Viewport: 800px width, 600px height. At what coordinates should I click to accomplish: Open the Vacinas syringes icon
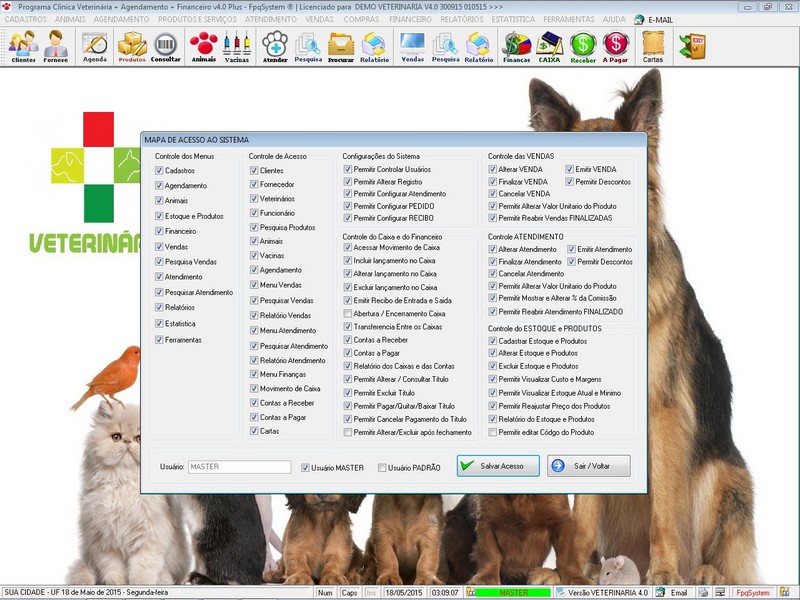click(237, 46)
